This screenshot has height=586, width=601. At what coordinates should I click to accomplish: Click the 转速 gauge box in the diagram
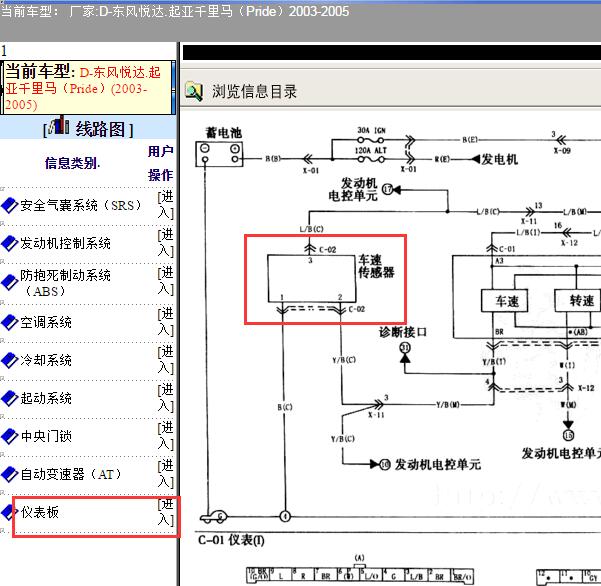click(x=578, y=301)
